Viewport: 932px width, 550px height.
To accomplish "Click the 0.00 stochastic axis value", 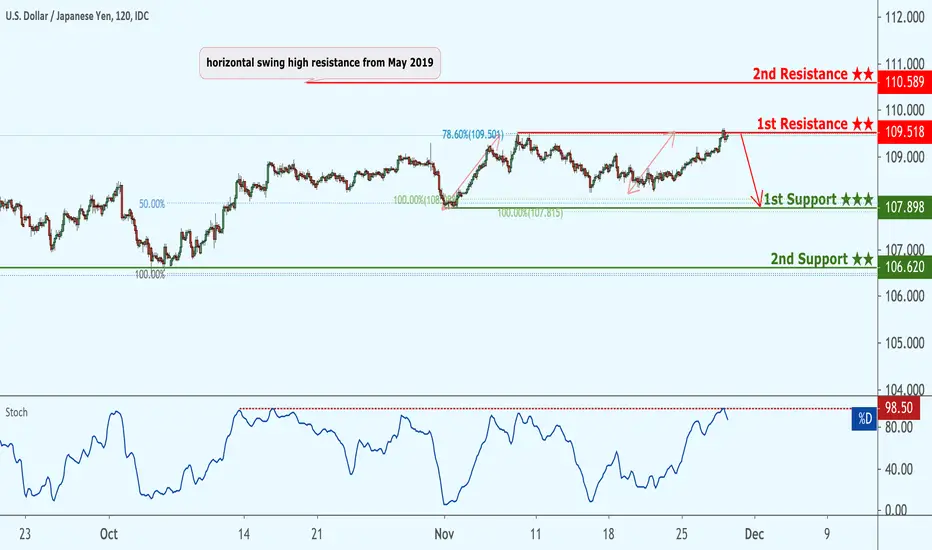I will point(896,510).
